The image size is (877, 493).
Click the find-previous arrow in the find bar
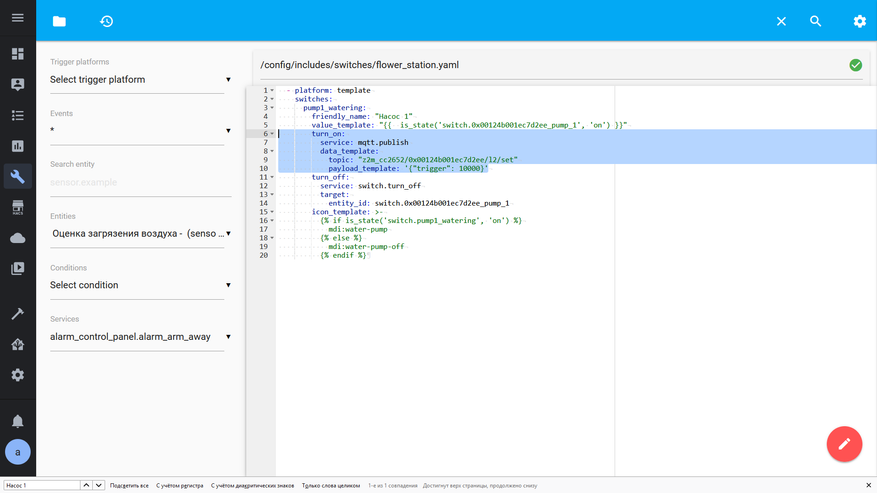pos(86,486)
